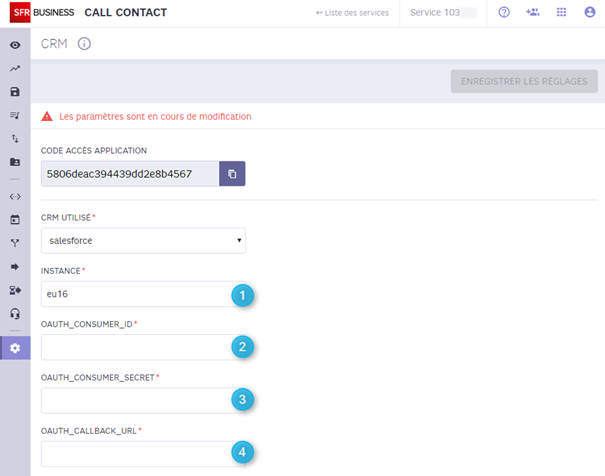Open the help question mark icon

(x=504, y=12)
